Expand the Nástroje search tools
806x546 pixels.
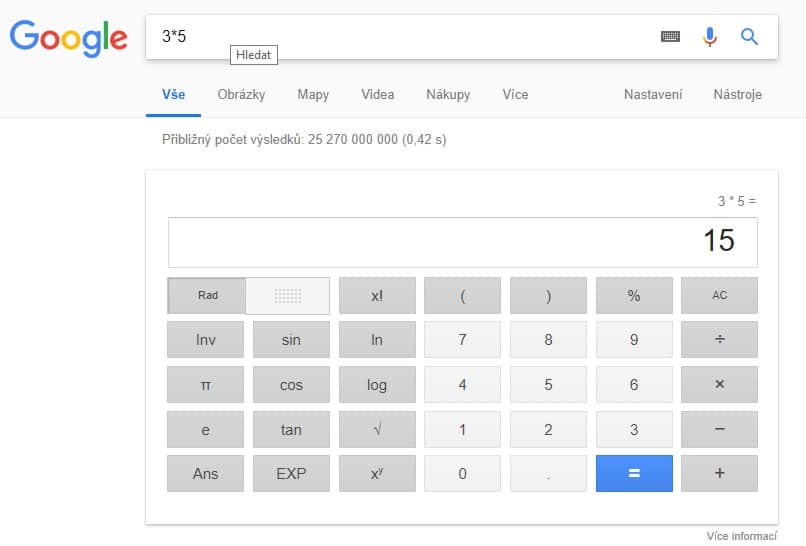(x=737, y=95)
